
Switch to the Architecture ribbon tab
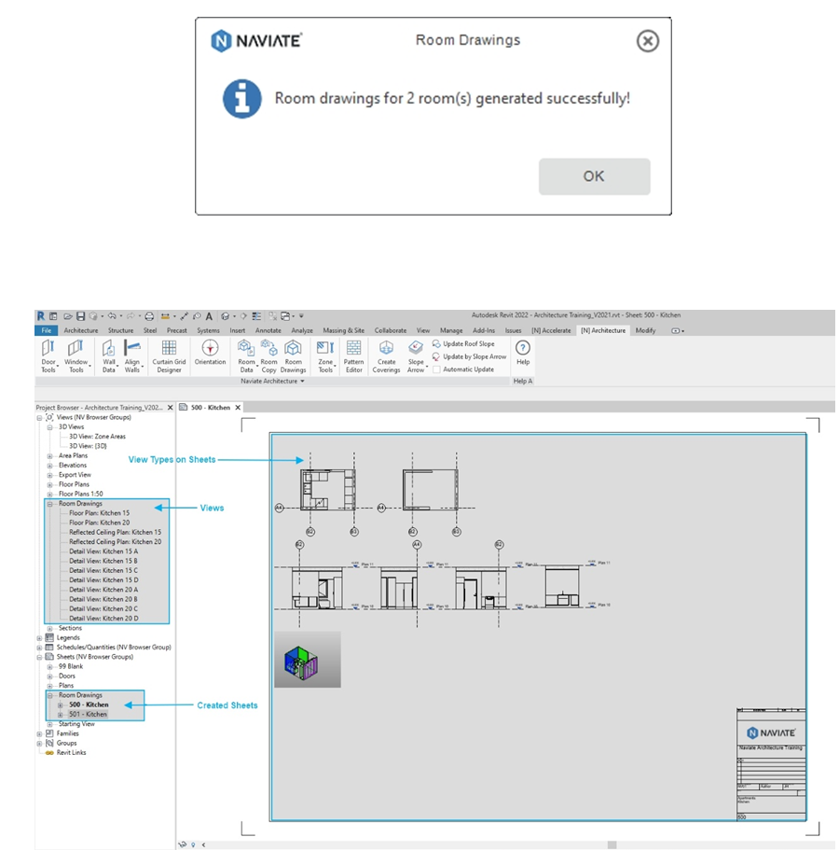click(81, 331)
